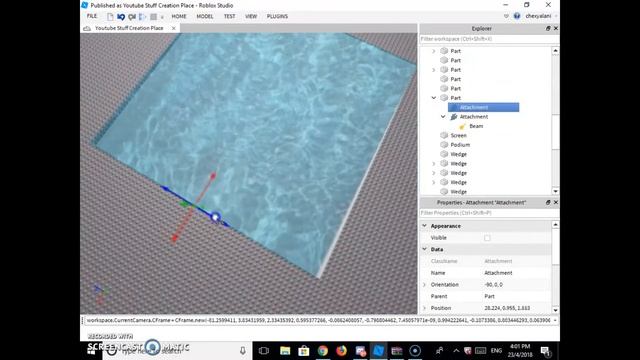Screen dimensions: 640x360
Task: Select the Screen part in Explorer
Action: [x=458, y=136]
